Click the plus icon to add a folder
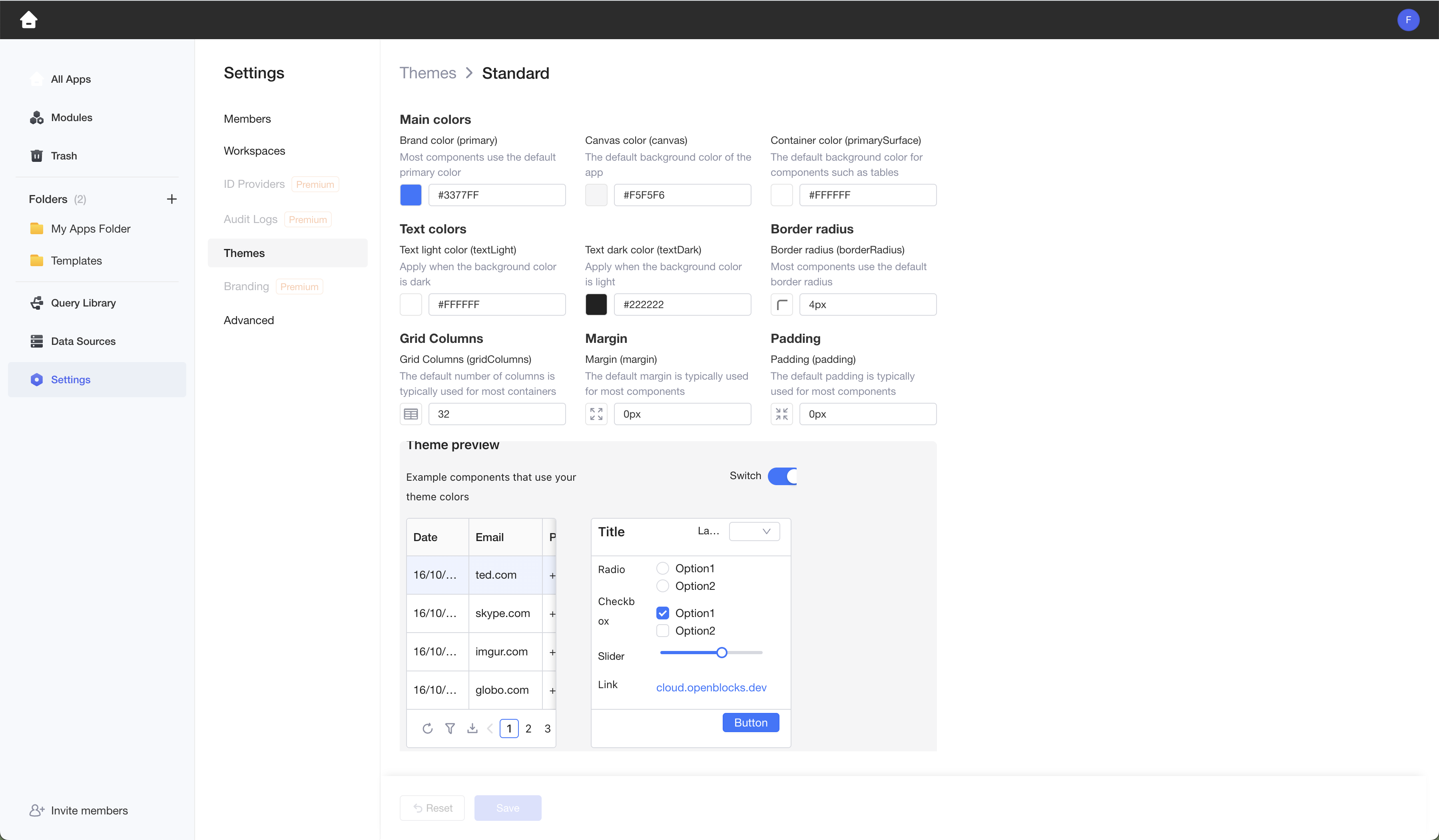The width and height of the screenshot is (1439, 840). click(x=171, y=199)
